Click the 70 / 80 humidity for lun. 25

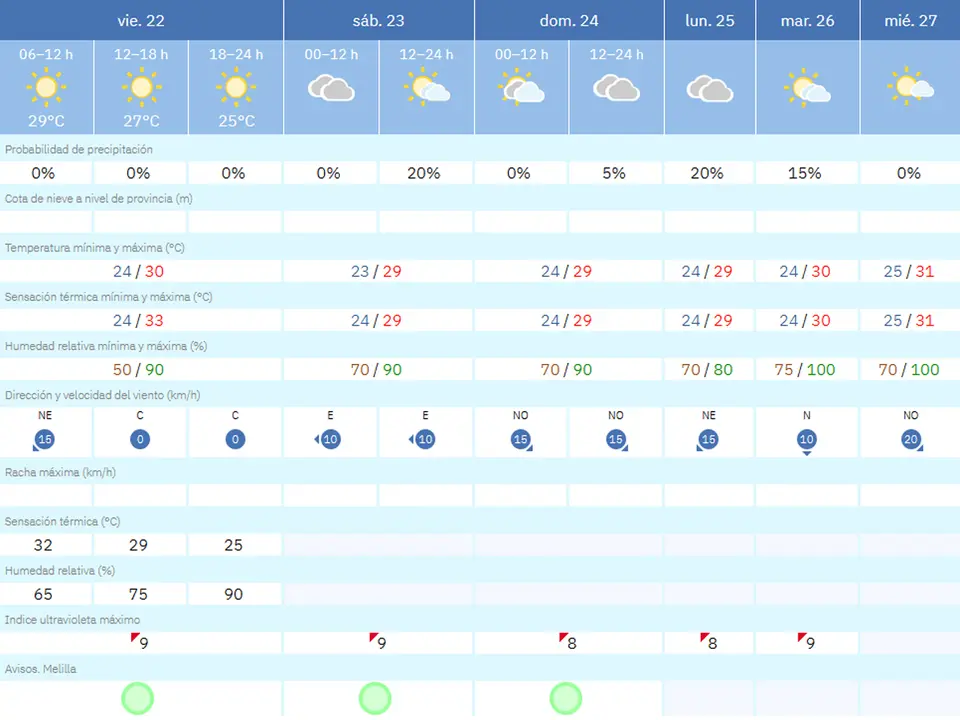(707, 369)
